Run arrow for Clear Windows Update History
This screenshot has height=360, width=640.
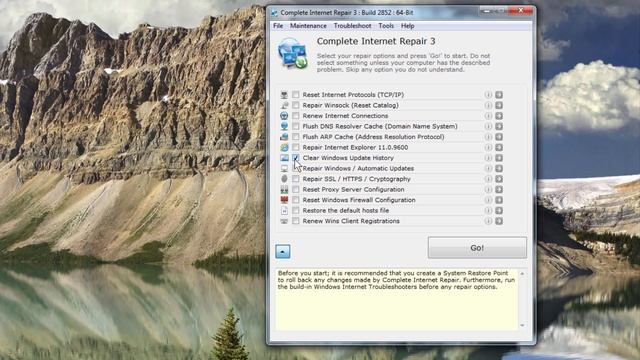(499, 158)
